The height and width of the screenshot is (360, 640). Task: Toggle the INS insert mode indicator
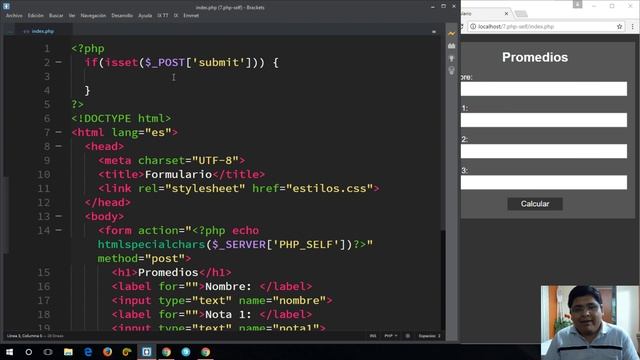(373, 336)
